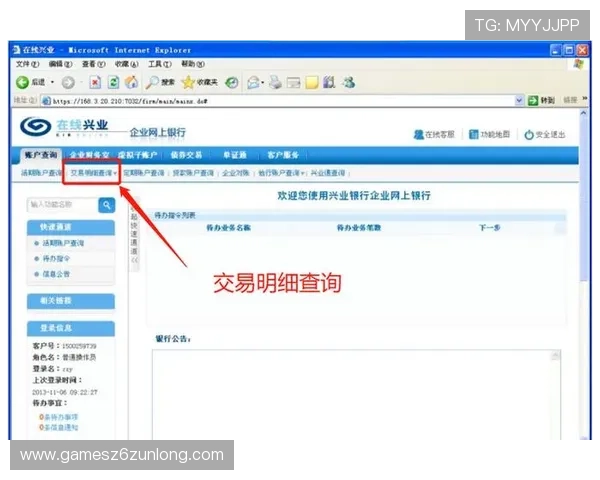Click the yellow note toolbar icon
This screenshot has width=600, height=480.
click(312, 82)
